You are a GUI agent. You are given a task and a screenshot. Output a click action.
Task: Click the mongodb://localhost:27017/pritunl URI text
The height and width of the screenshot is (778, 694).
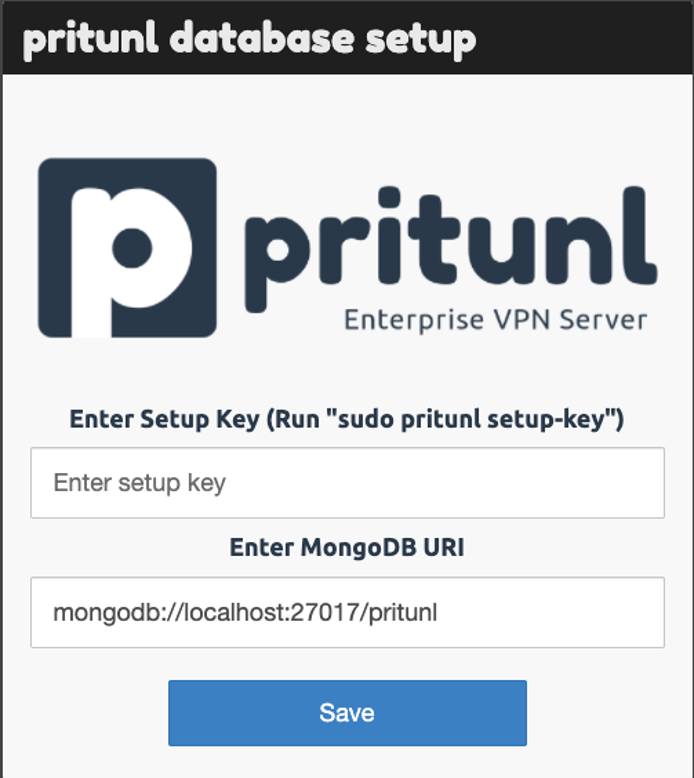245,612
